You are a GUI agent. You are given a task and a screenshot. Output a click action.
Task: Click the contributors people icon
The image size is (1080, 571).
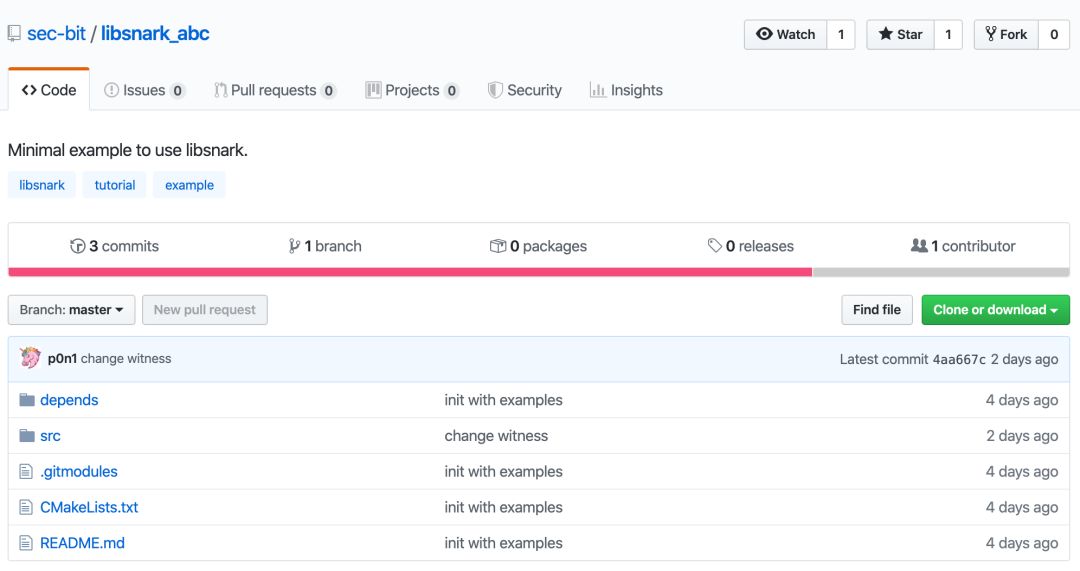pyautogui.click(x=919, y=245)
